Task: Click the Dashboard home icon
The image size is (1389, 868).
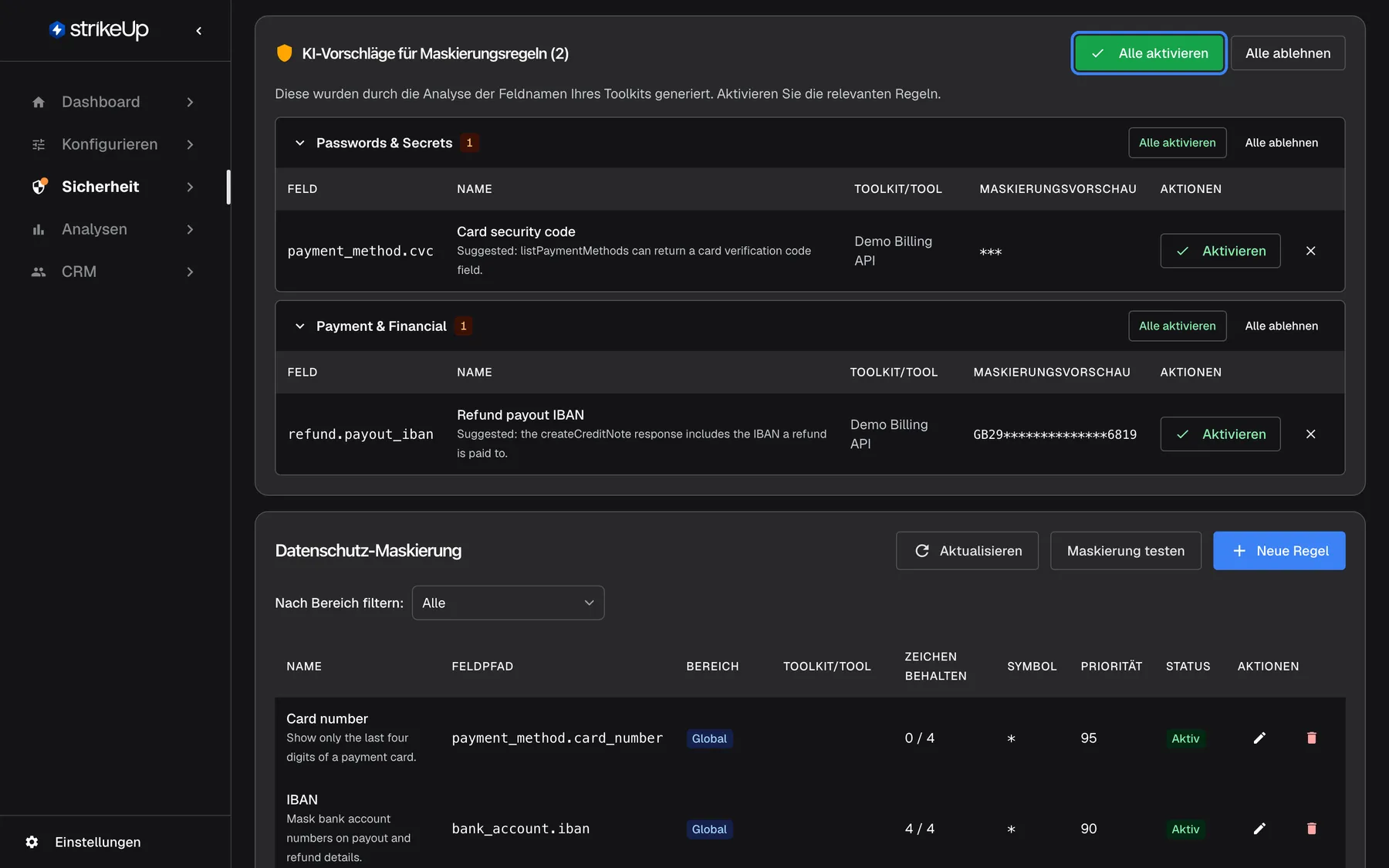Action: pyautogui.click(x=39, y=102)
